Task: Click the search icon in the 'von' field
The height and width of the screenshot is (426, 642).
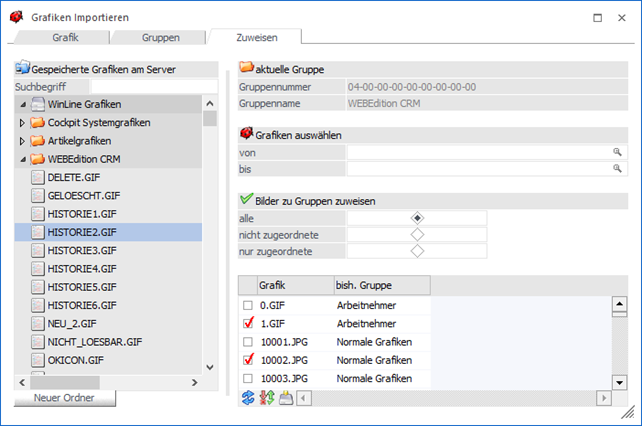Action: pos(618,152)
